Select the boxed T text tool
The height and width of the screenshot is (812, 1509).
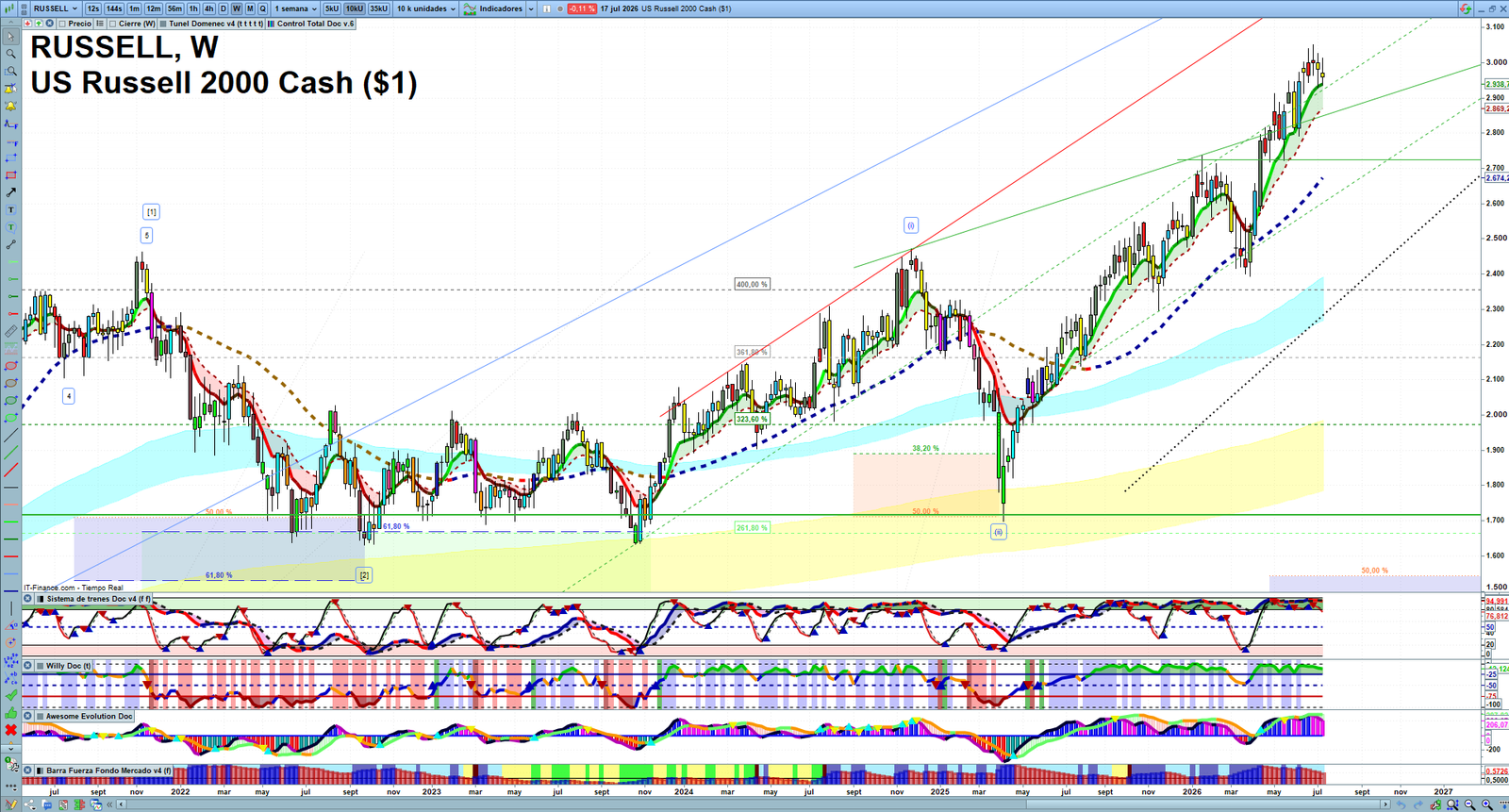[x=10, y=209]
